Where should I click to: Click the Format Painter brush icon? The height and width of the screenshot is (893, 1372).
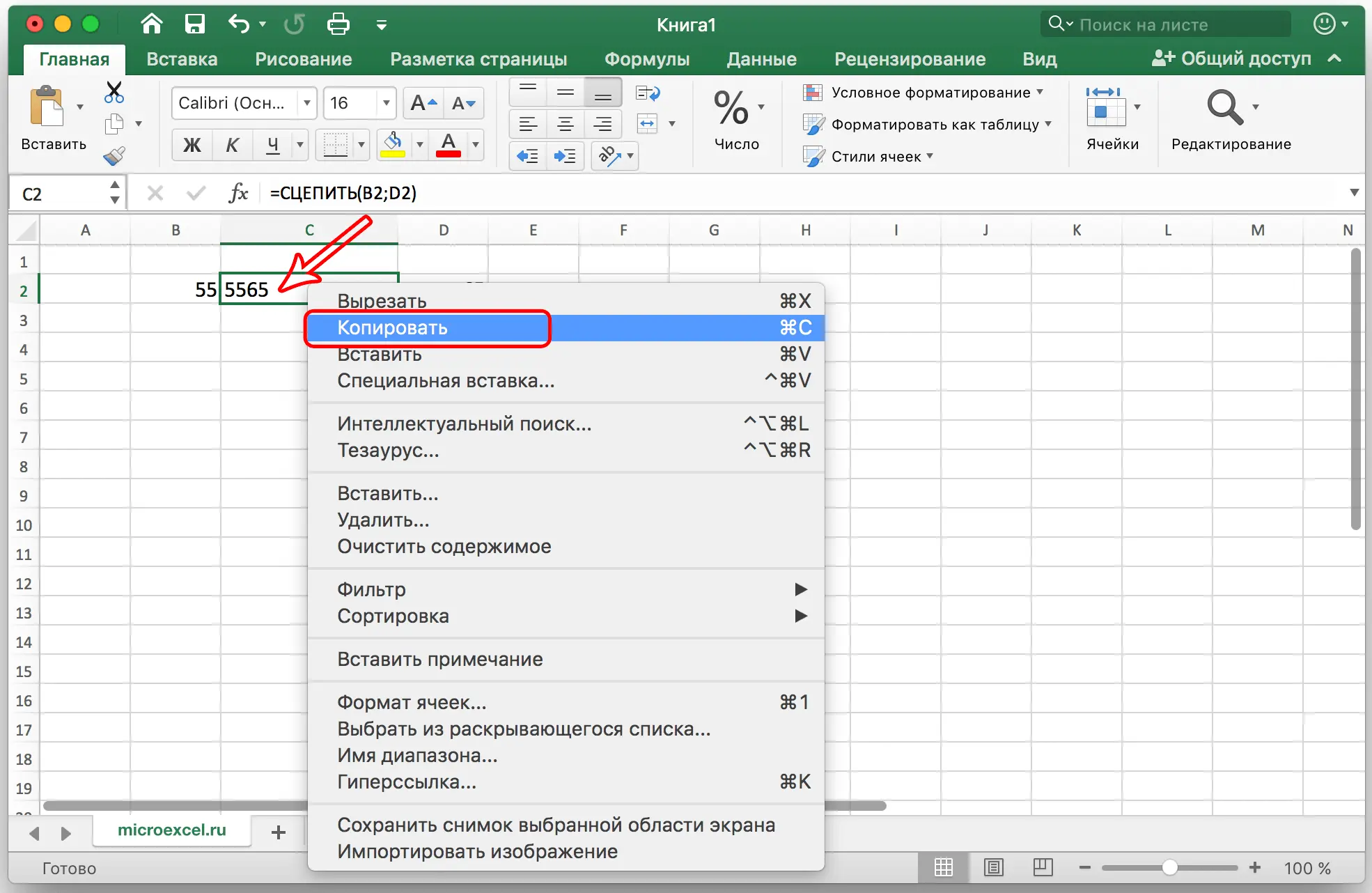click(114, 155)
